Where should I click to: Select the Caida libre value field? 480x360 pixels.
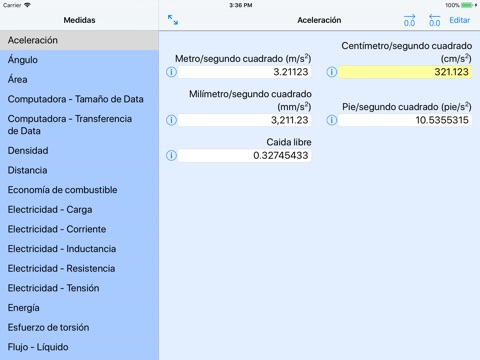245,156
